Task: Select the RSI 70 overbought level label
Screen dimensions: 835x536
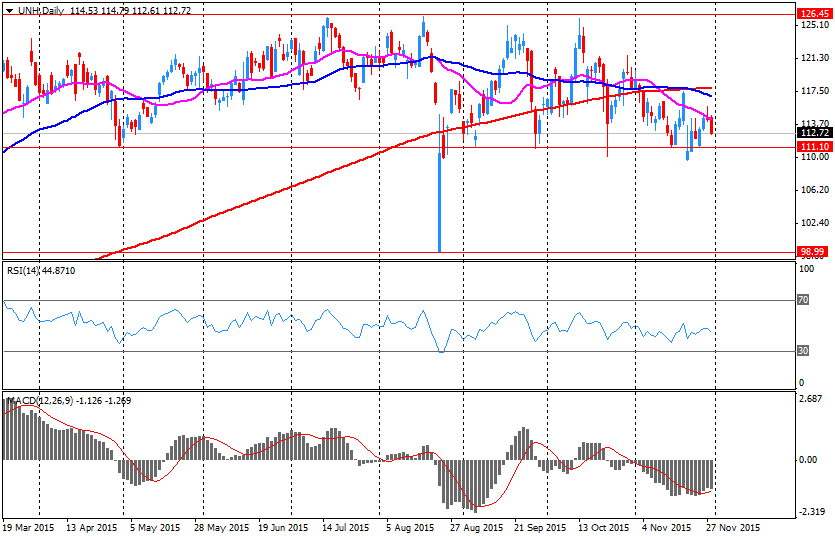Action: [803, 300]
